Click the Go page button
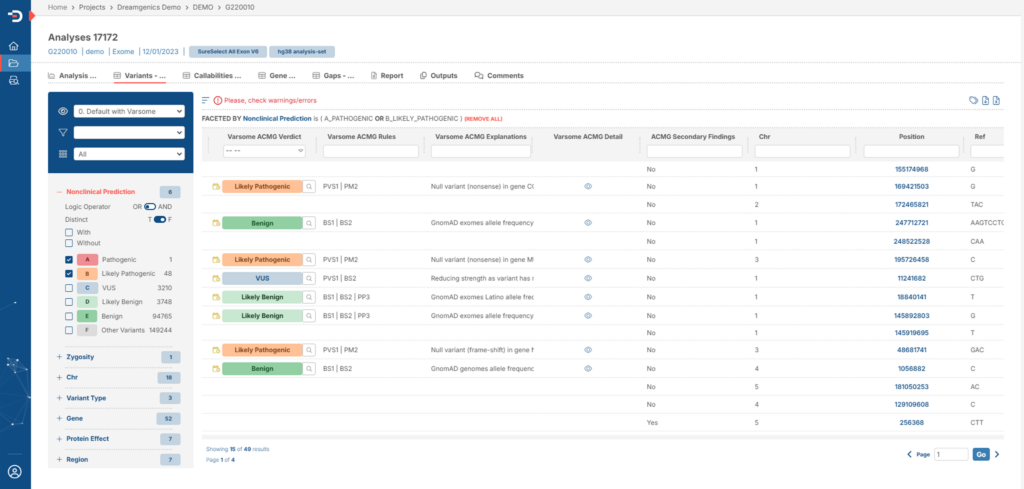The height and width of the screenshot is (489, 1024). click(981, 454)
